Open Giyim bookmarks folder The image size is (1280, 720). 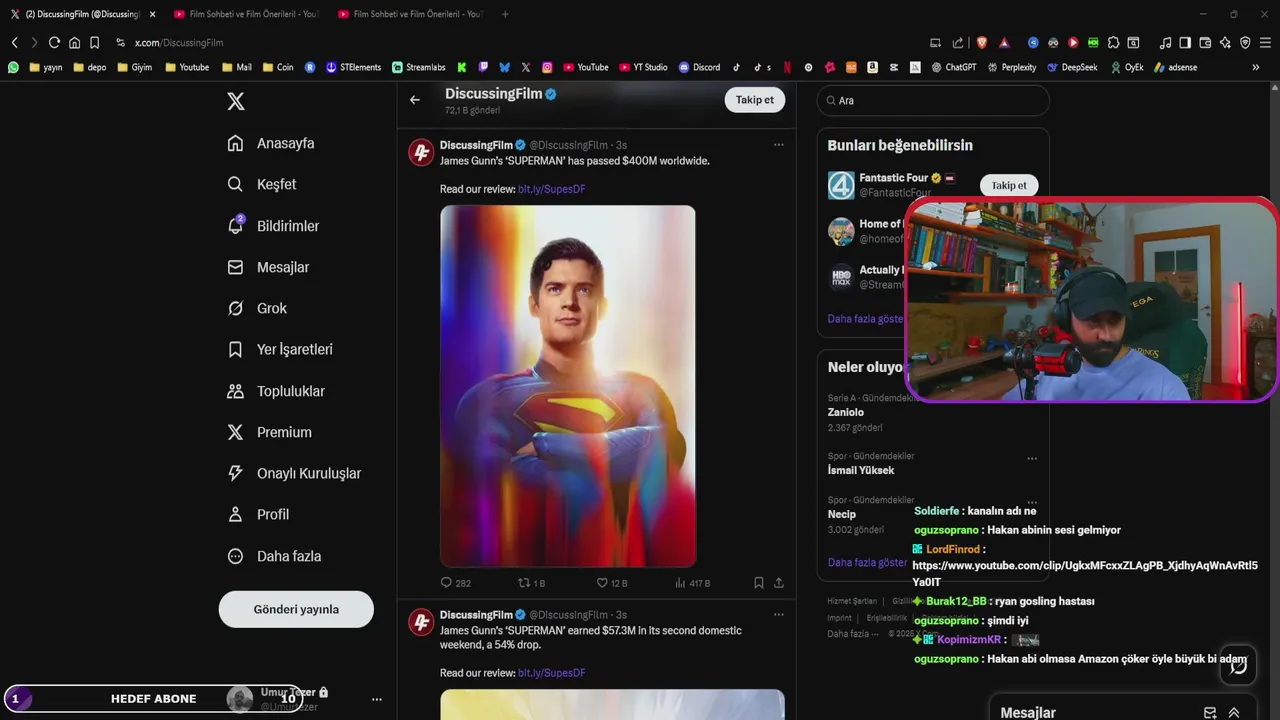135,67
